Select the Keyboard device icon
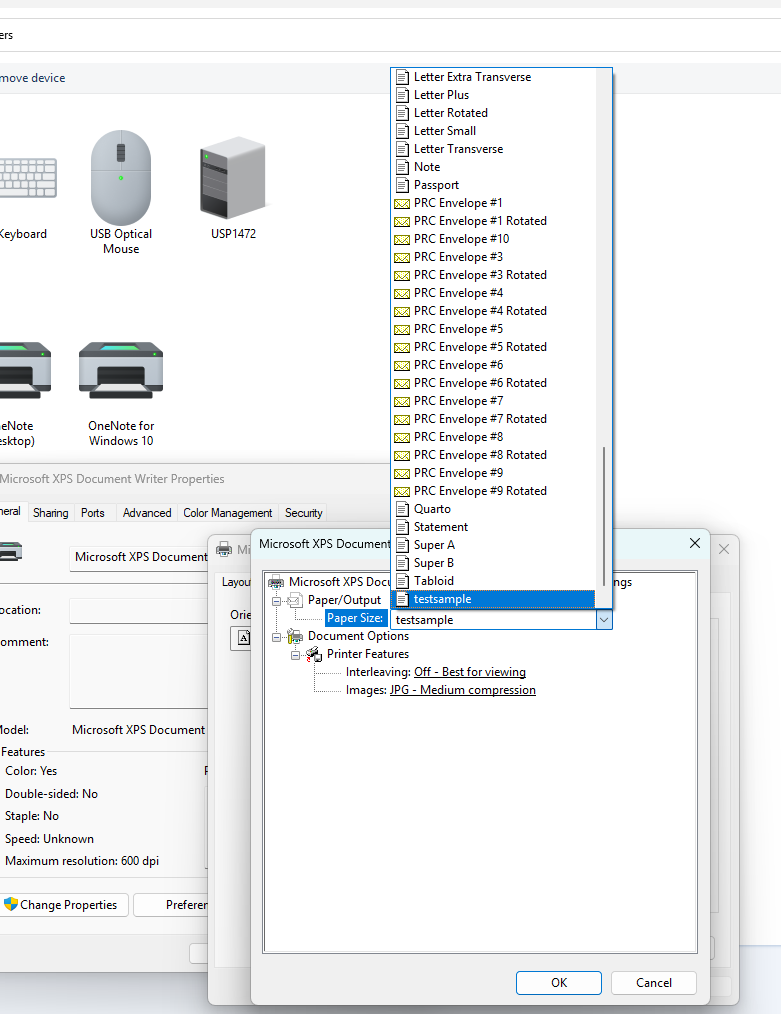781x1014 pixels. coord(27,178)
